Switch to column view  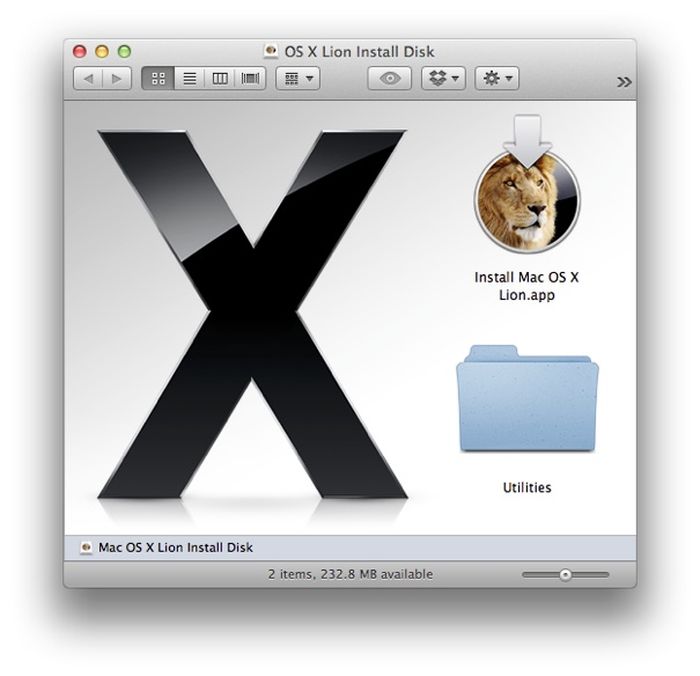(220, 79)
